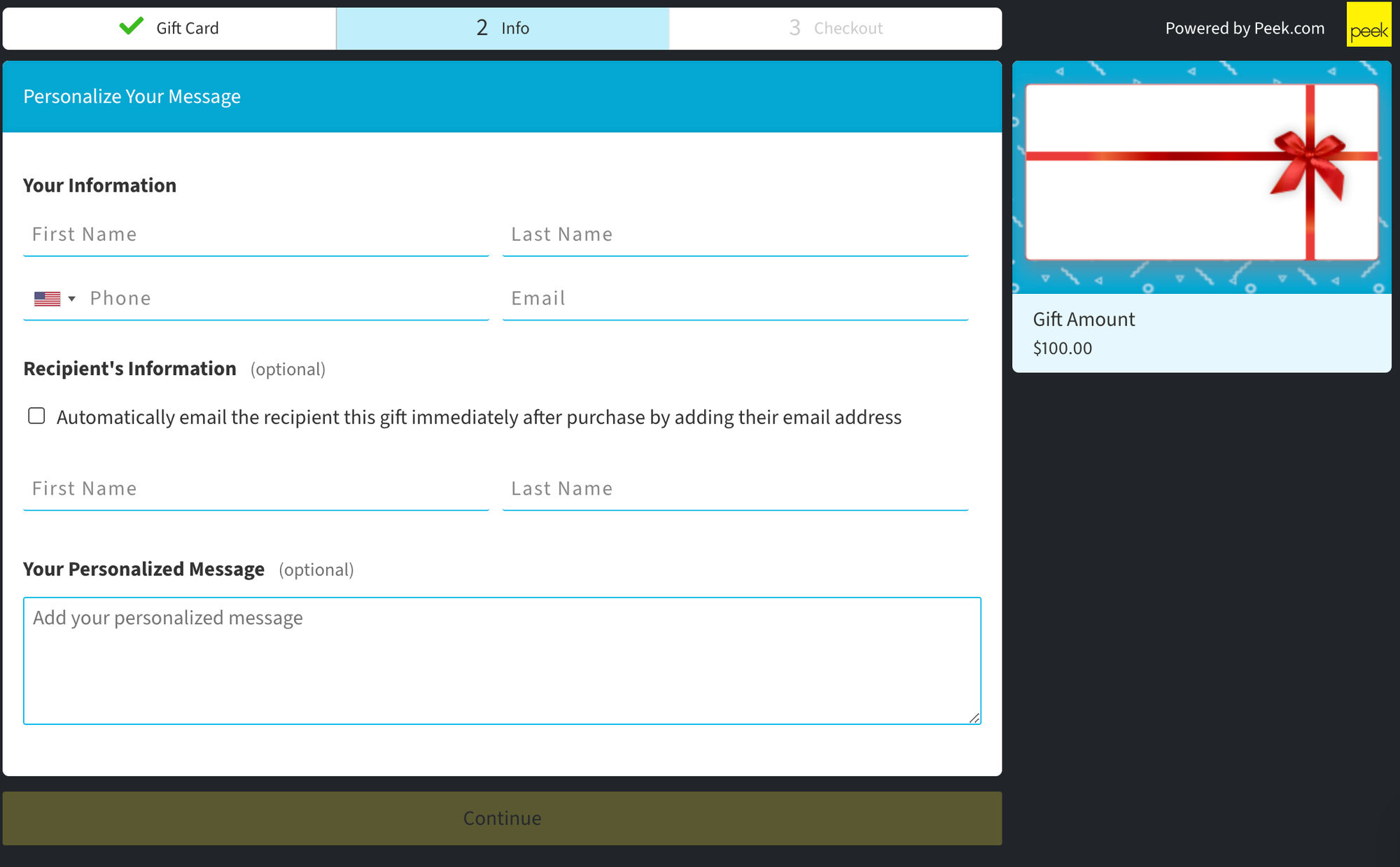1400x867 pixels.
Task: Click the green checkmark on Gift Card step
Action: click(131, 27)
